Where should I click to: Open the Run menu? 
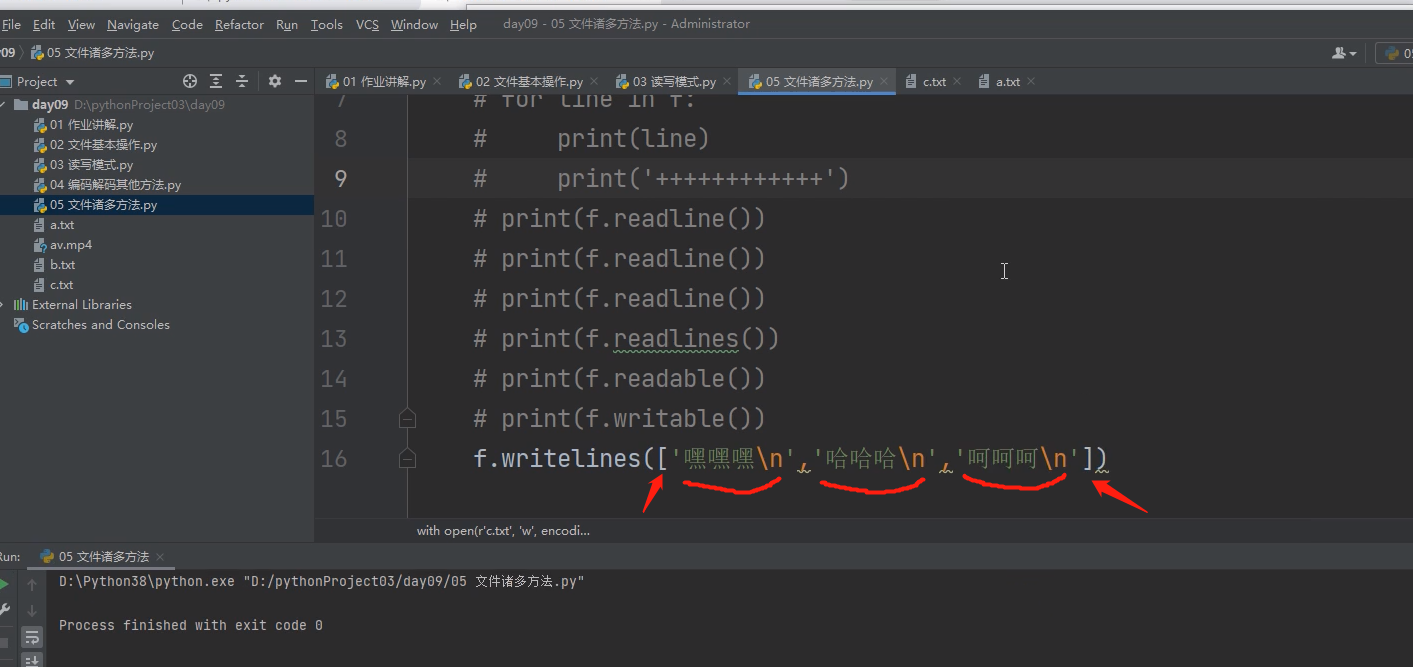pos(287,24)
